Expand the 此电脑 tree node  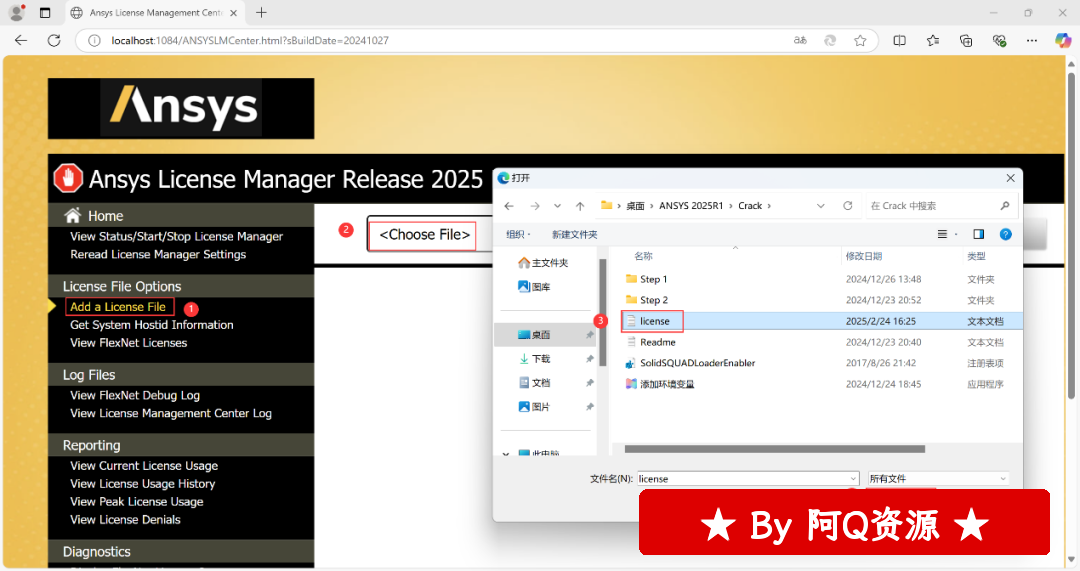coord(506,454)
